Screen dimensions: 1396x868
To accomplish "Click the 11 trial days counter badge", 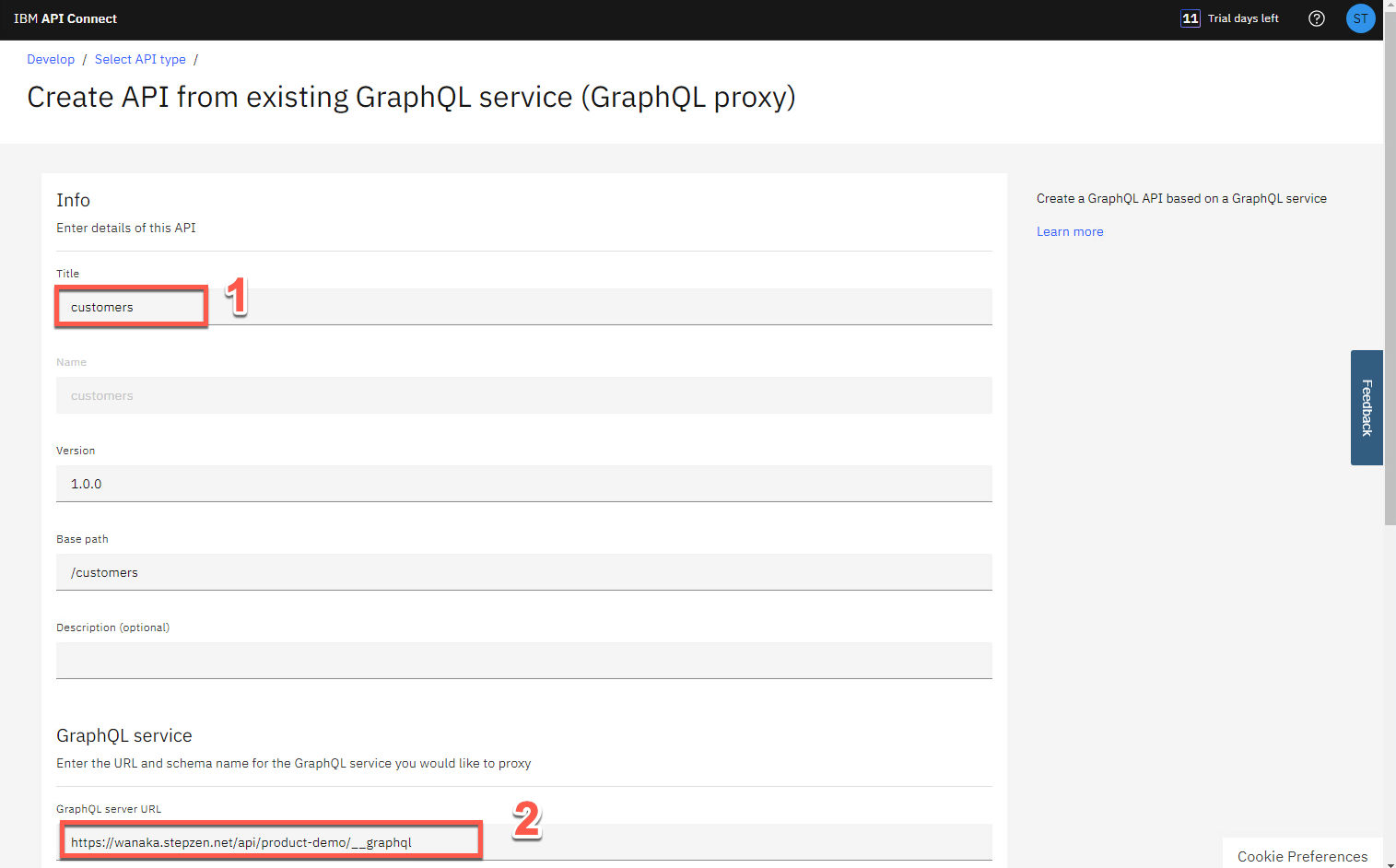I will 1191,18.
